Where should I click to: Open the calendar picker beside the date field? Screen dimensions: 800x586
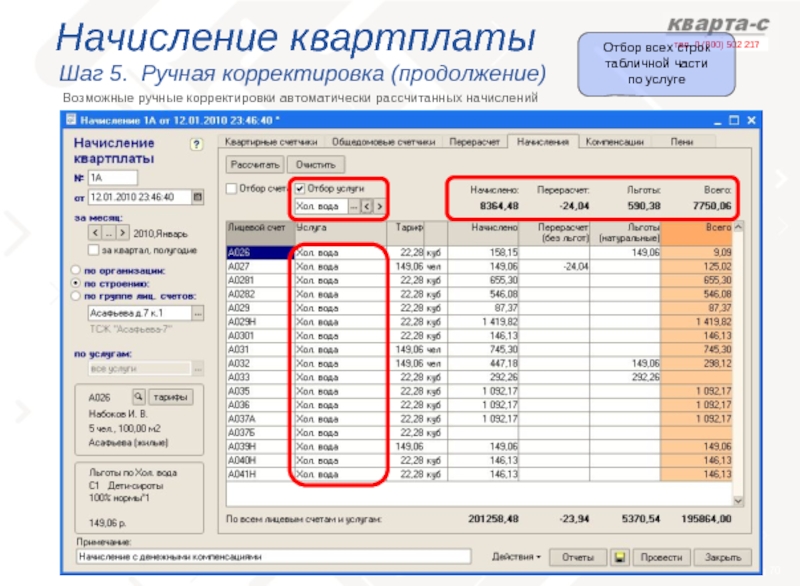(197, 197)
